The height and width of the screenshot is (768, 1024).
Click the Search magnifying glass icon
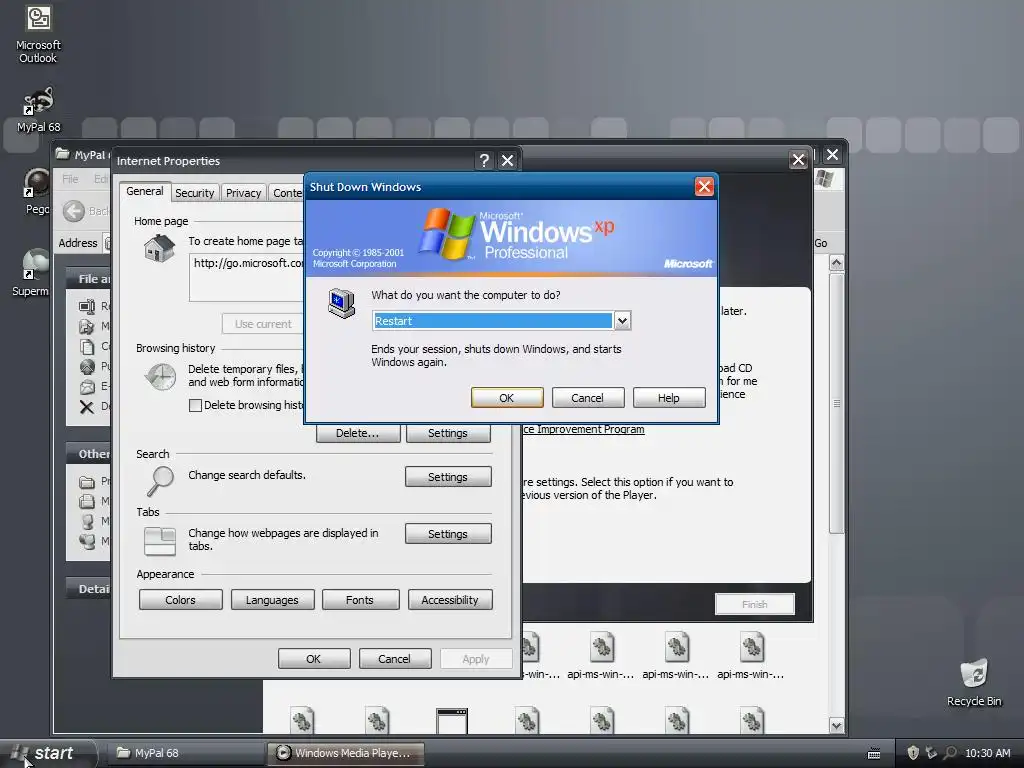pyautogui.click(x=160, y=482)
